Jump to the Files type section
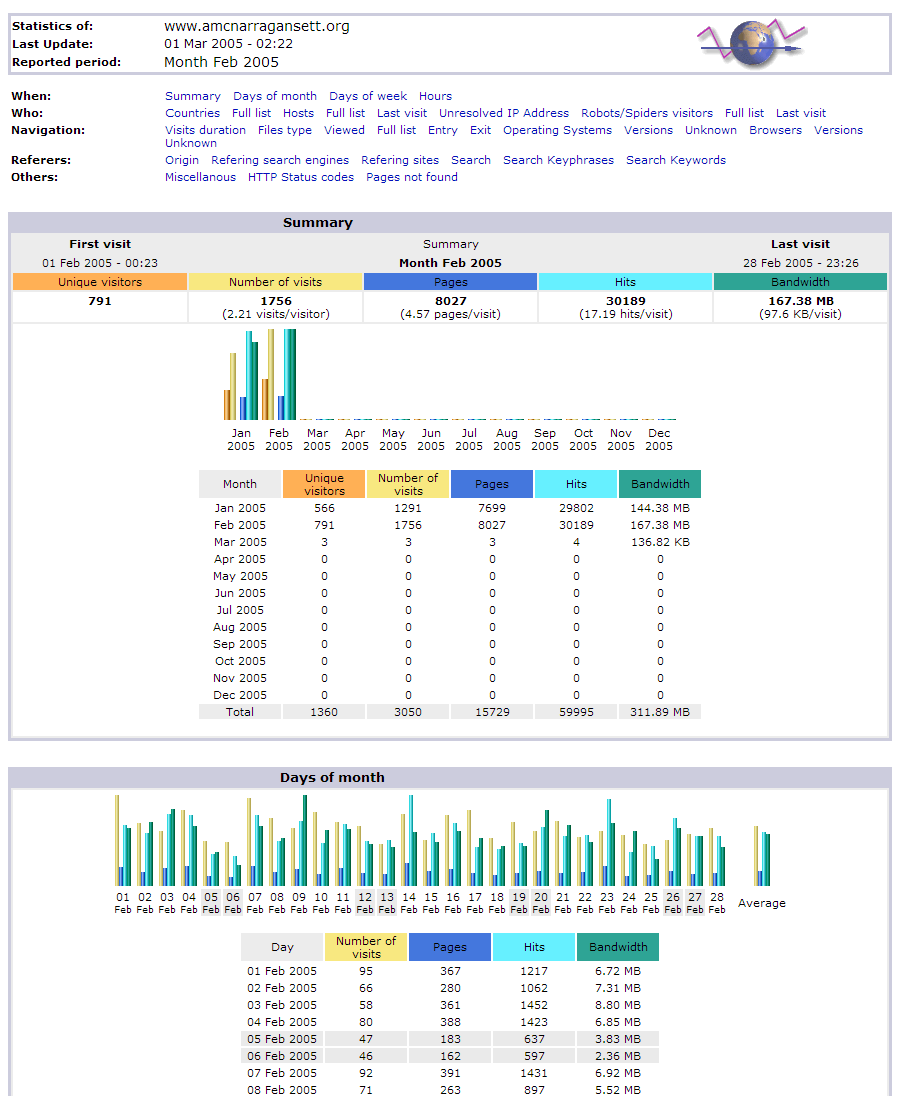The width and height of the screenshot is (898, 1097). pos(285,130)
